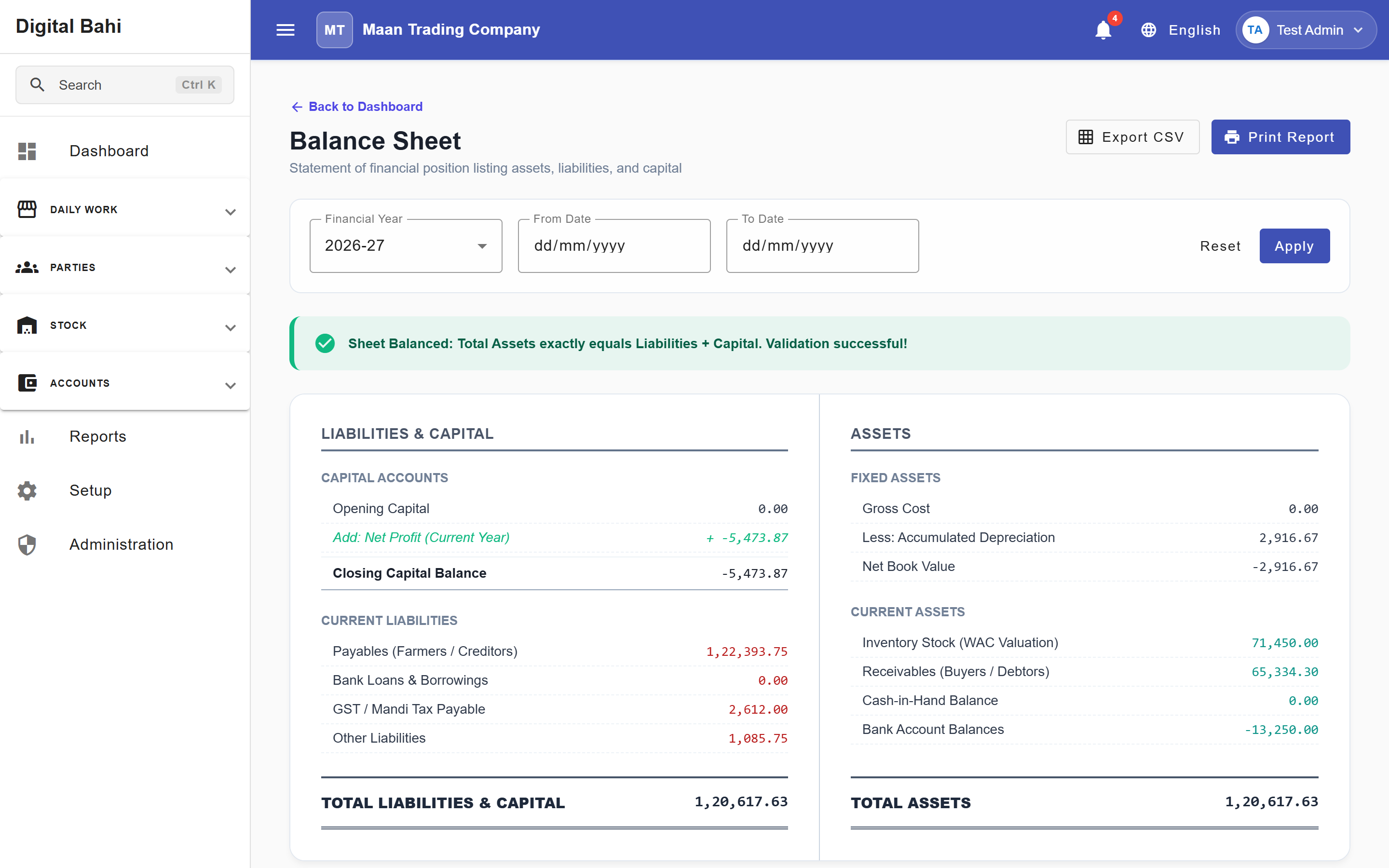Click the Accounts wallet icon
Screen dimensions: 1389x868
tap(27, 383)
